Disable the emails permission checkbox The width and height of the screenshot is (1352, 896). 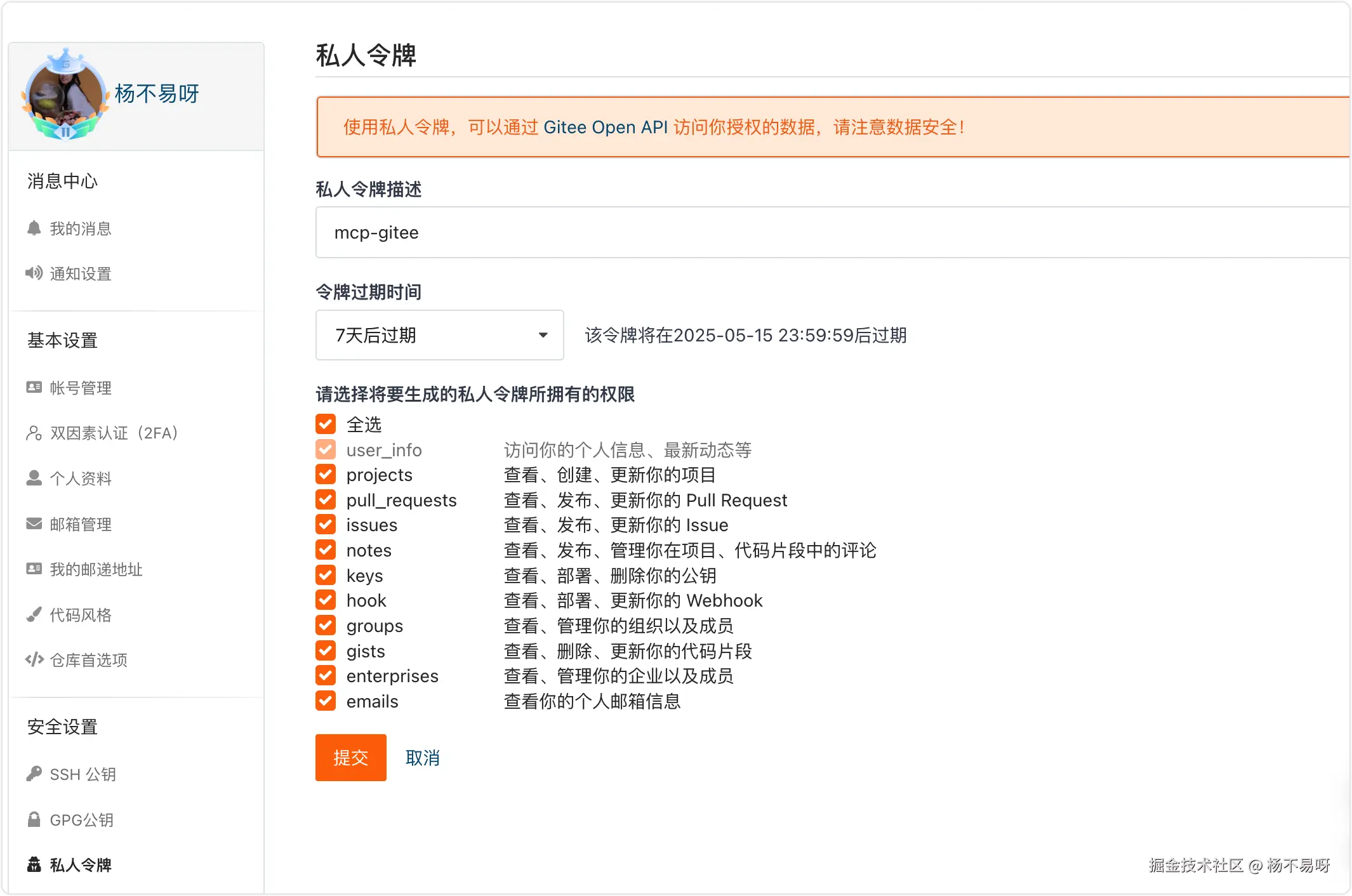pos(326,701)
